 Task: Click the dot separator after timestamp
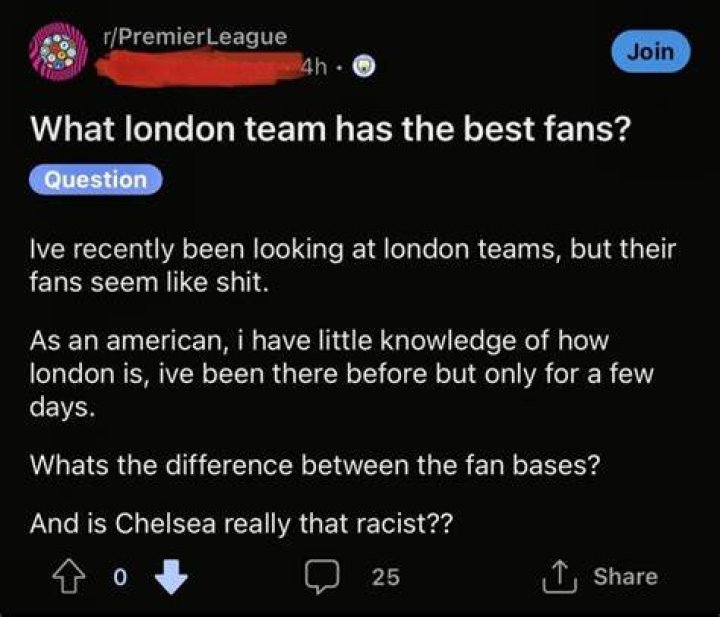point(338,68)
